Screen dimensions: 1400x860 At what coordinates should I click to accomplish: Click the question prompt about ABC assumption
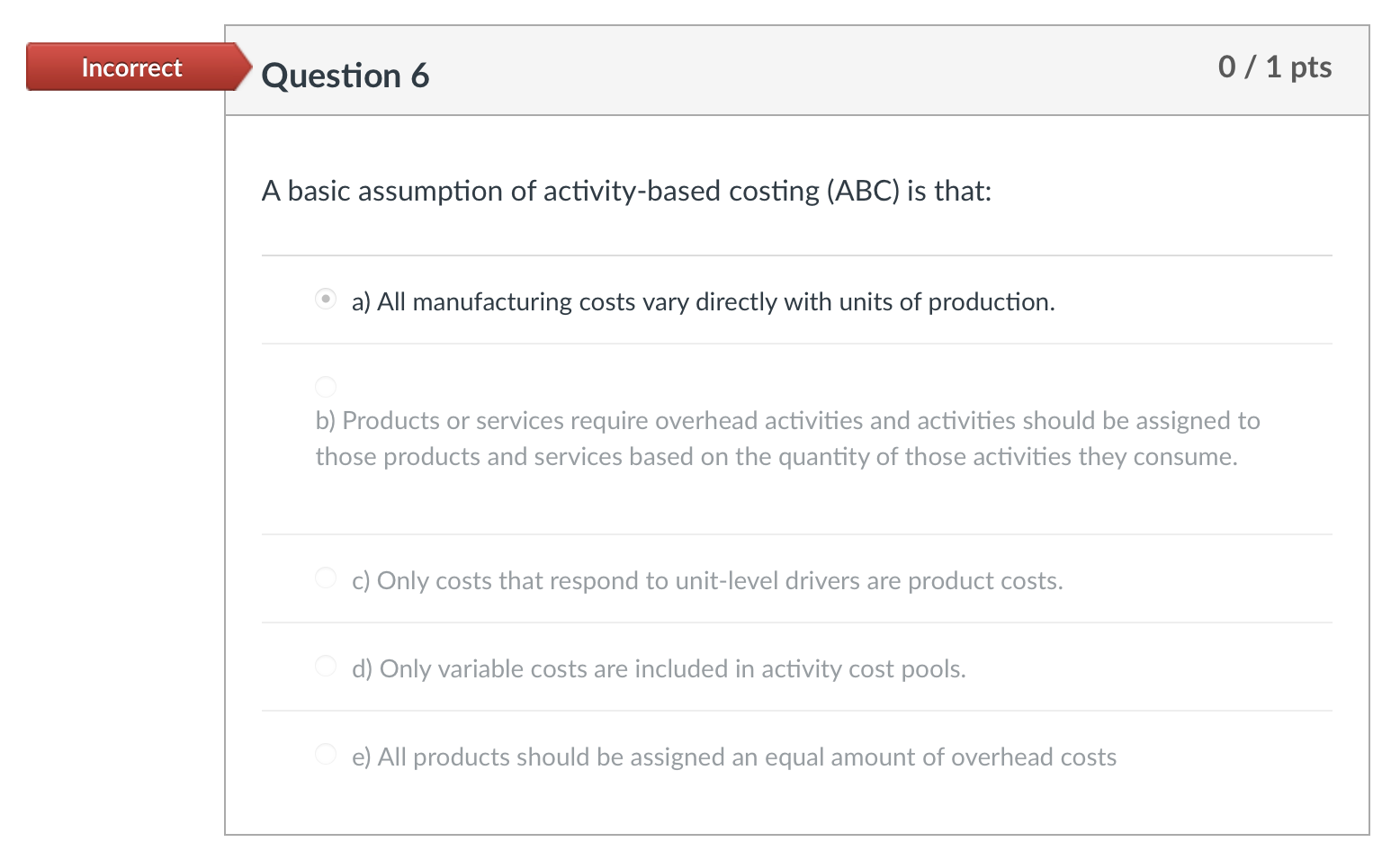[626, 191]
